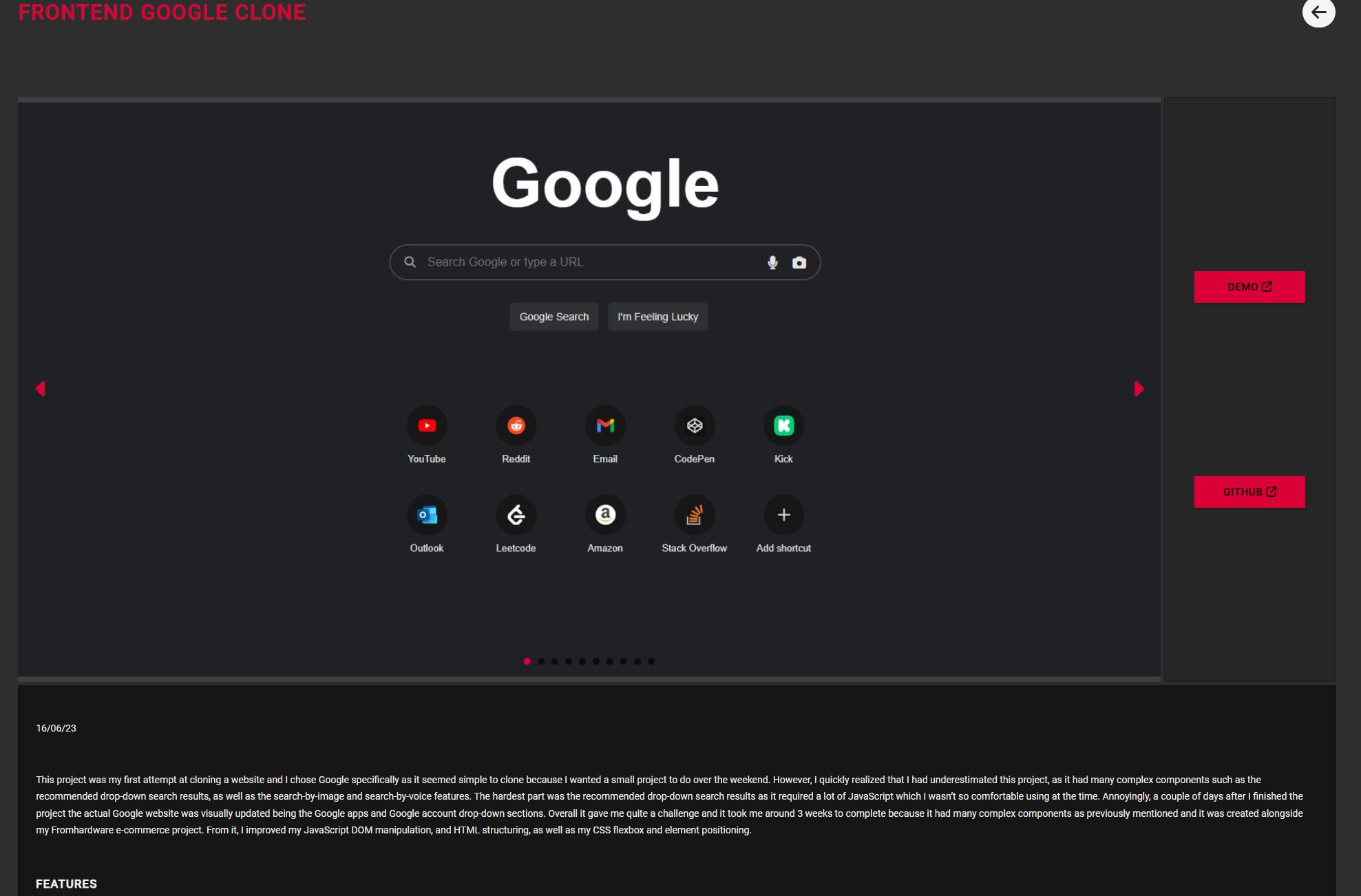This screenshot has width=1361, height=896.
Task: Show previous carousel slide with left arrow
Action: click(40, 389)
